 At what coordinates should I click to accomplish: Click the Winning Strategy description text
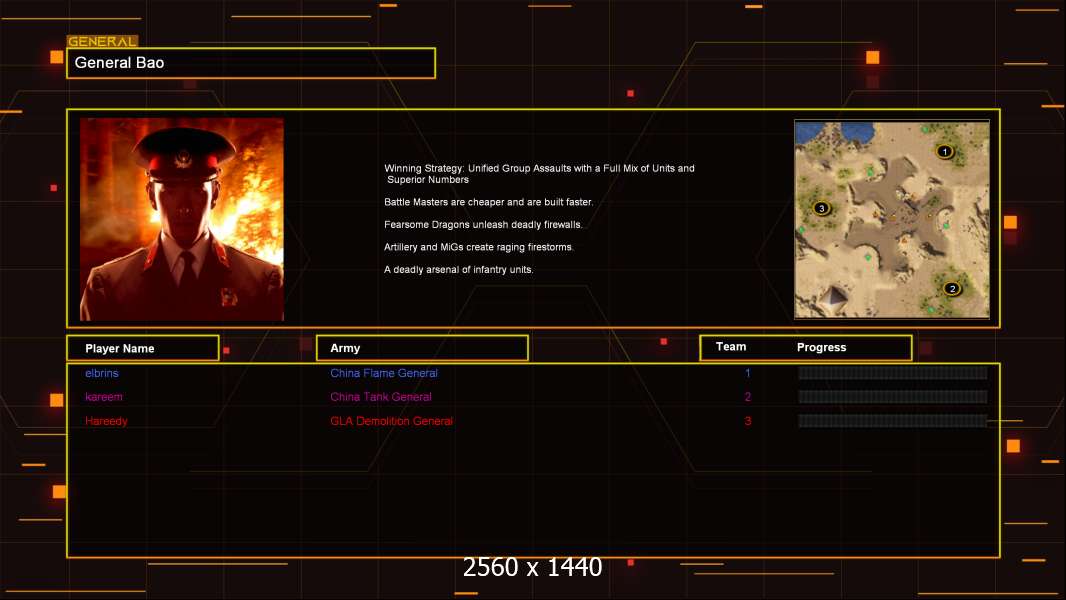tap(539, 174)
